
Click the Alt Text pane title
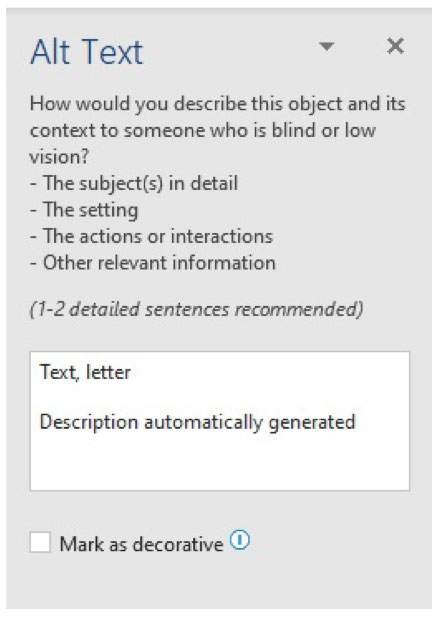pos(87,52)
